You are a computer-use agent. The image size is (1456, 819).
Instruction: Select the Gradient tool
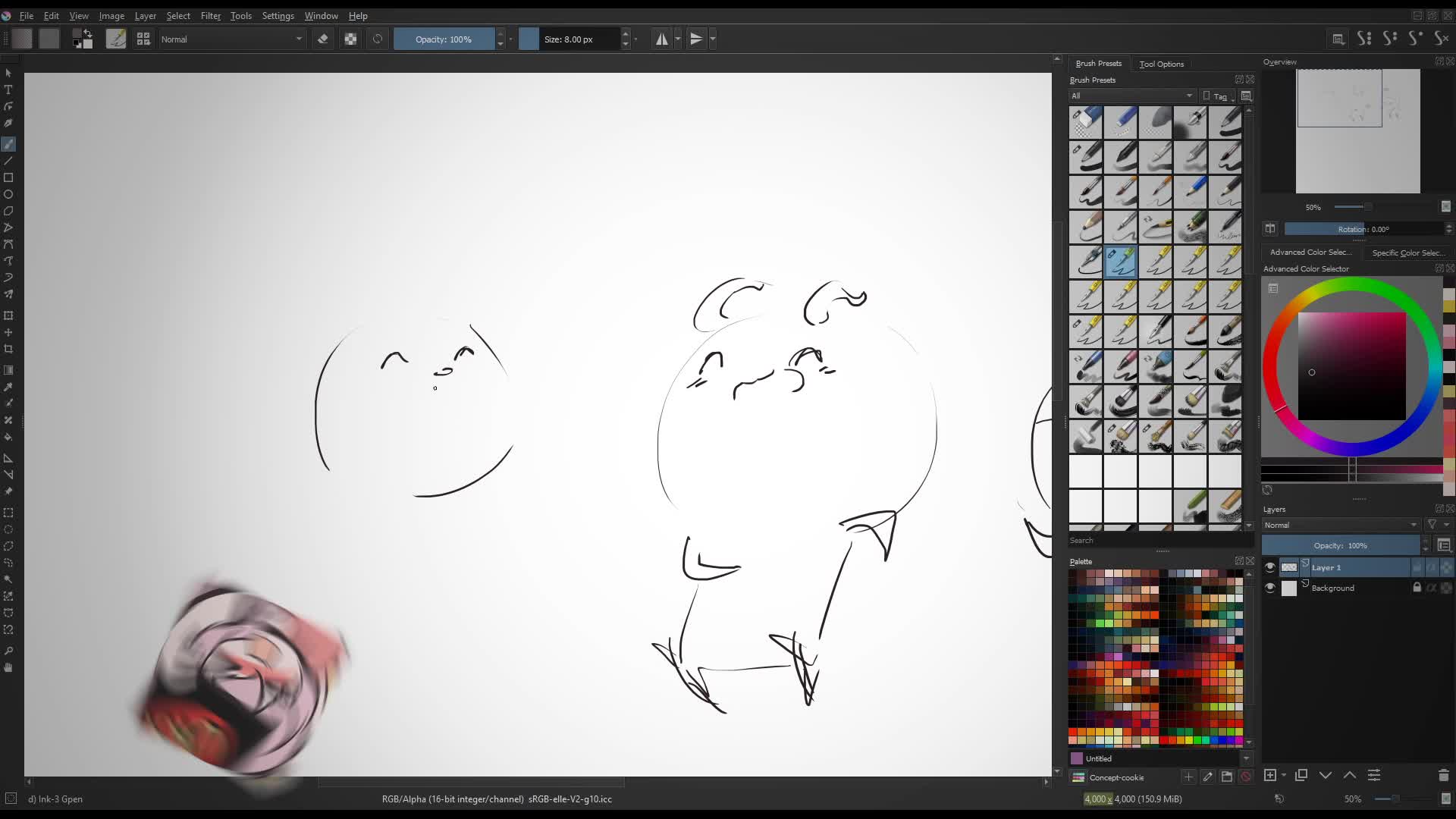[x=8, y=370]
